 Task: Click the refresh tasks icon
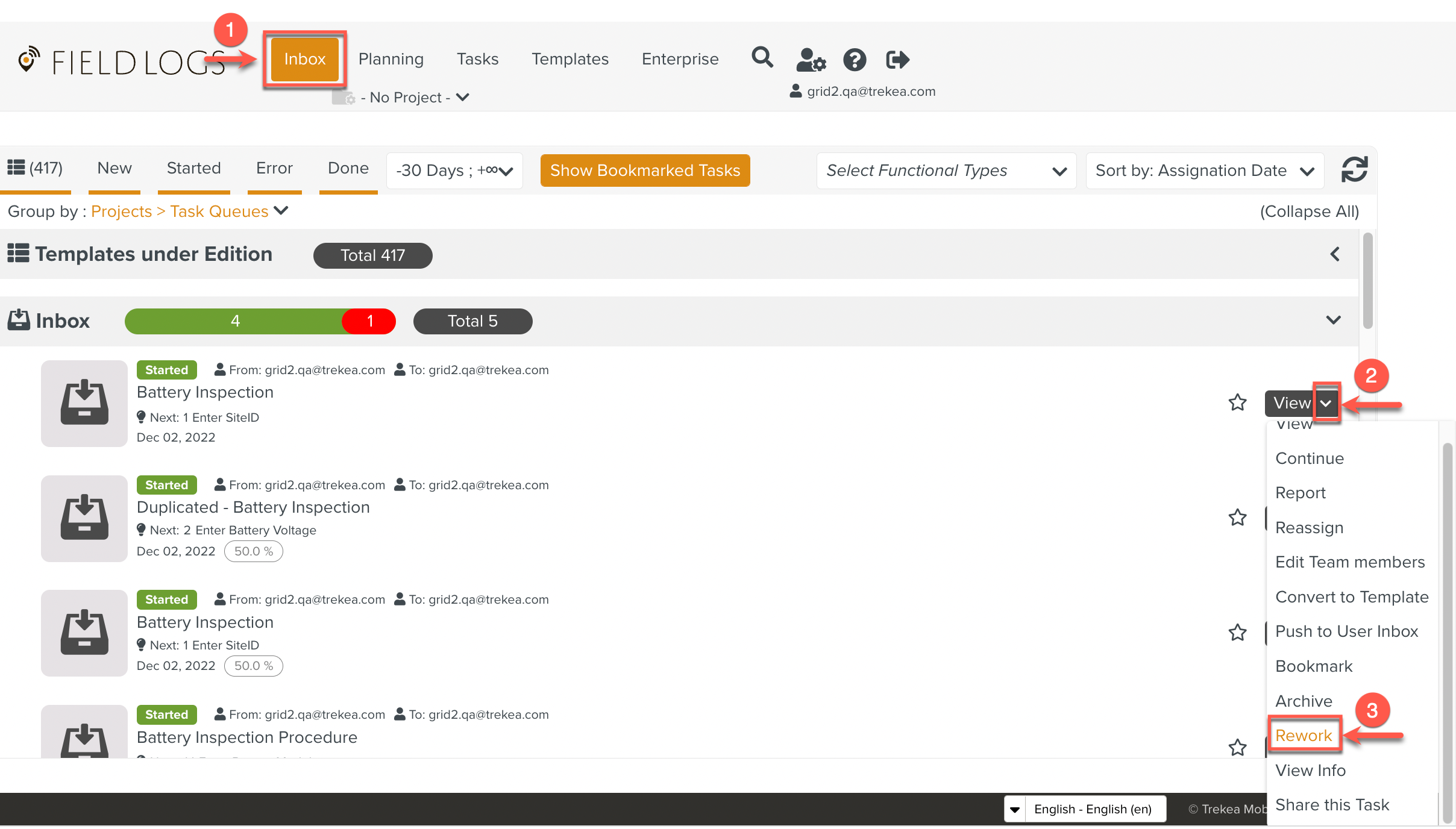[1354, 170]
